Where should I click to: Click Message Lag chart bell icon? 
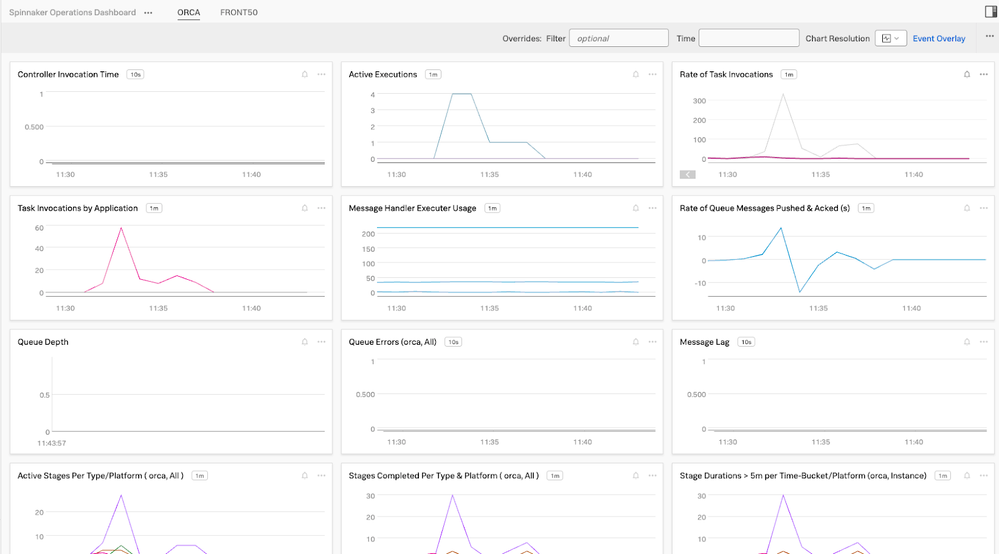pos(967,342)
